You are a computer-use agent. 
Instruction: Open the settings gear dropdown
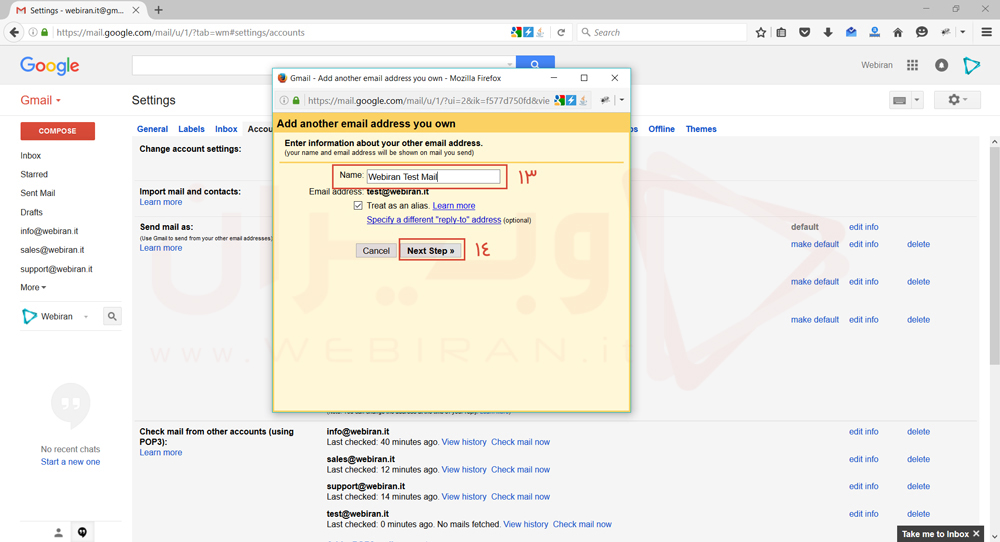957,100
